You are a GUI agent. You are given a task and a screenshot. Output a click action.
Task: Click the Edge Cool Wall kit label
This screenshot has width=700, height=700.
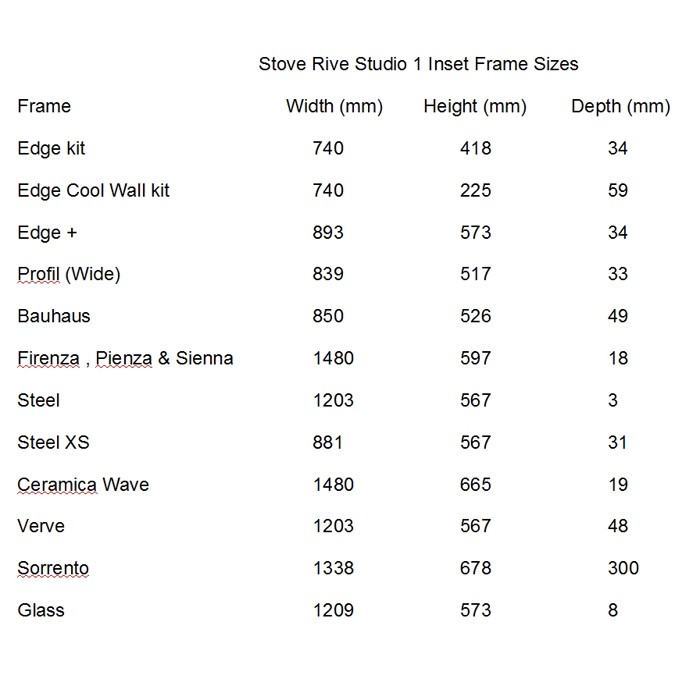tap(93, 191)
